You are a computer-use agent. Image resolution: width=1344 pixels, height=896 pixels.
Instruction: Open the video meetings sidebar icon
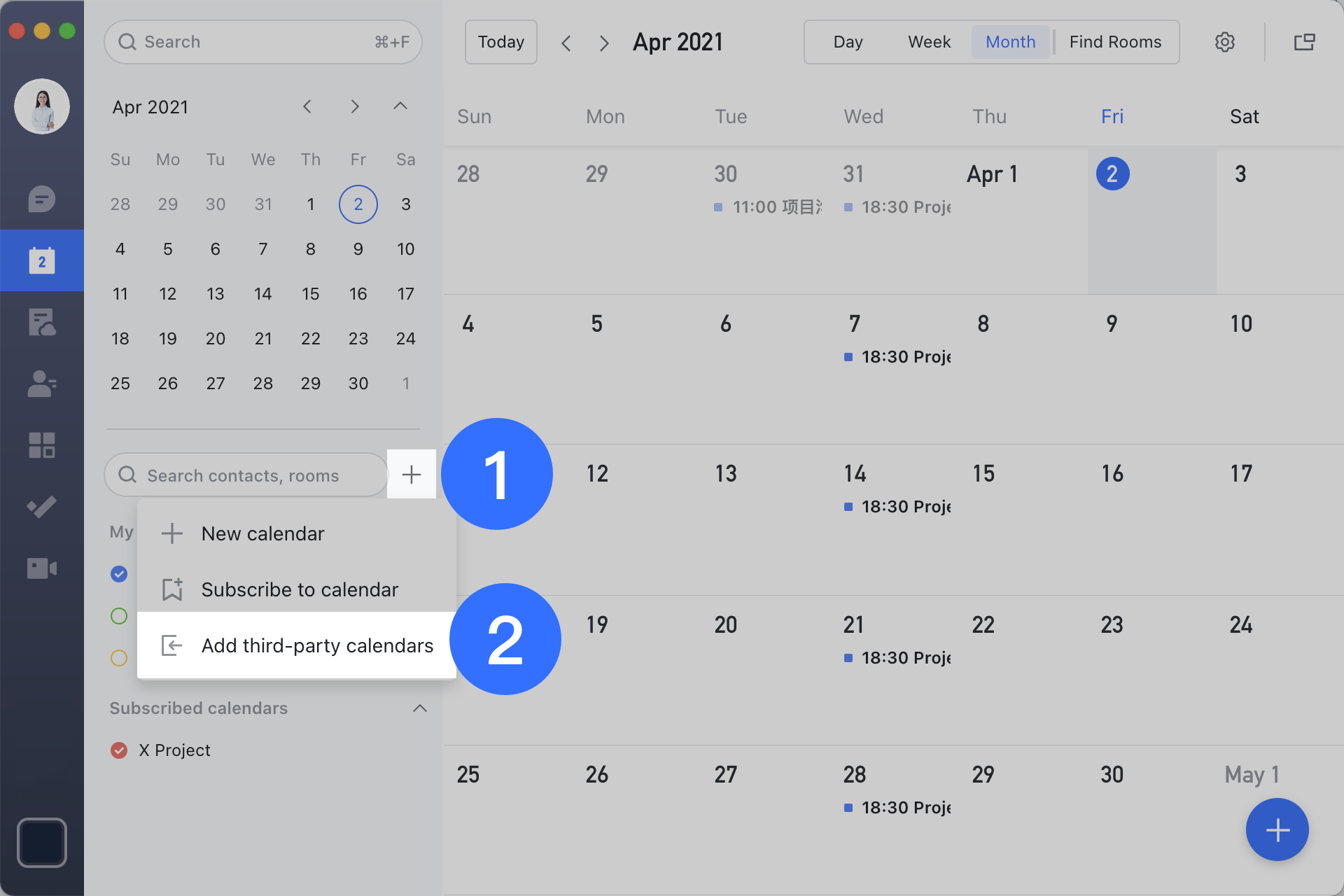point(42,568)
